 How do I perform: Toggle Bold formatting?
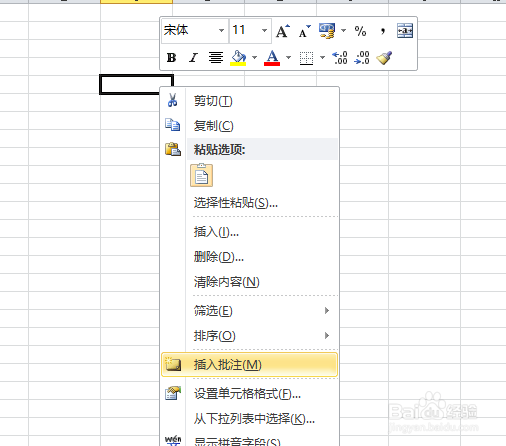171,58
